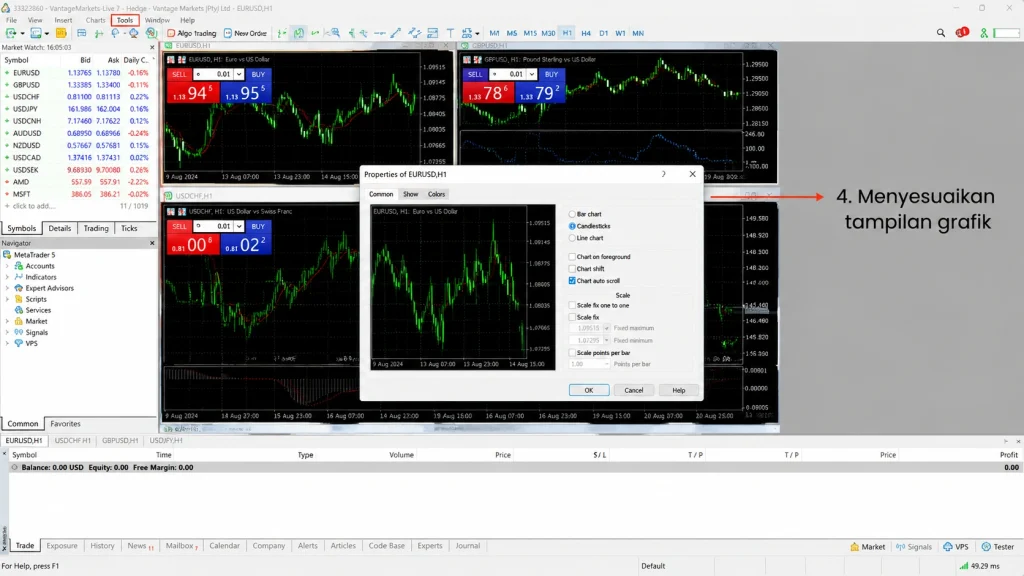Toggle the Market Watch panel icon
The image size is (1024, 576).
pyautogui.click(x=82, y=33)
